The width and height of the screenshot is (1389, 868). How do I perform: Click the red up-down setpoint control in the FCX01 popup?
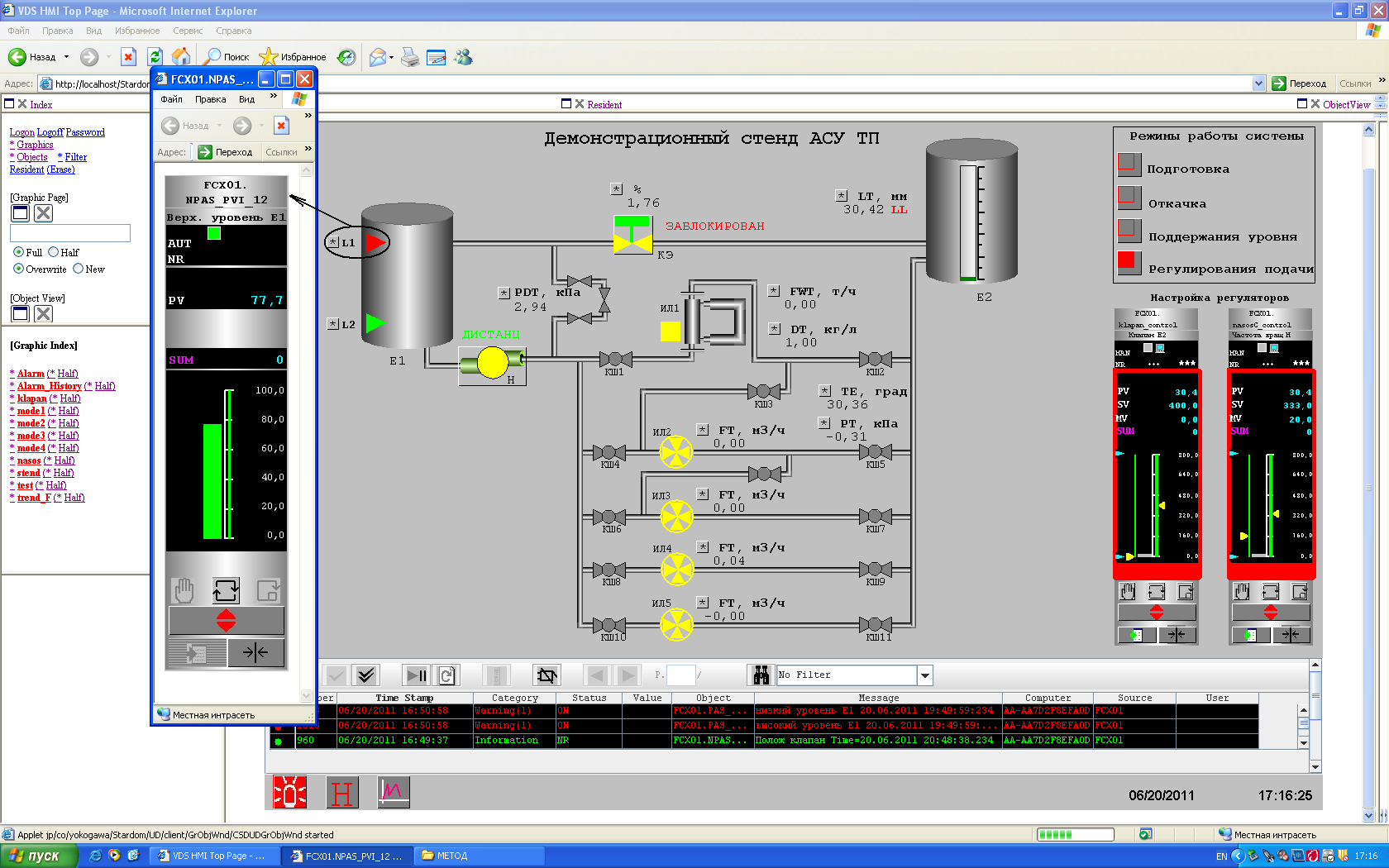227,620
